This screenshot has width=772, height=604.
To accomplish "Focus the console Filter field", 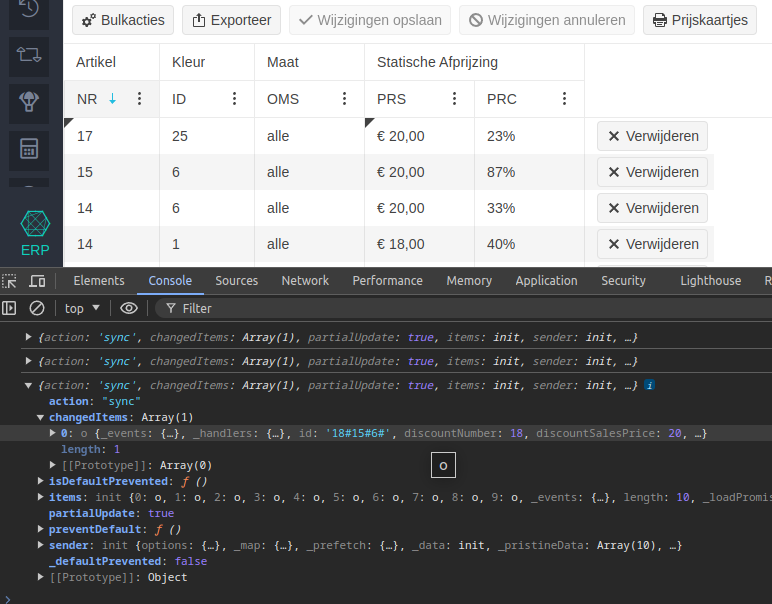I will pos(463,309).
